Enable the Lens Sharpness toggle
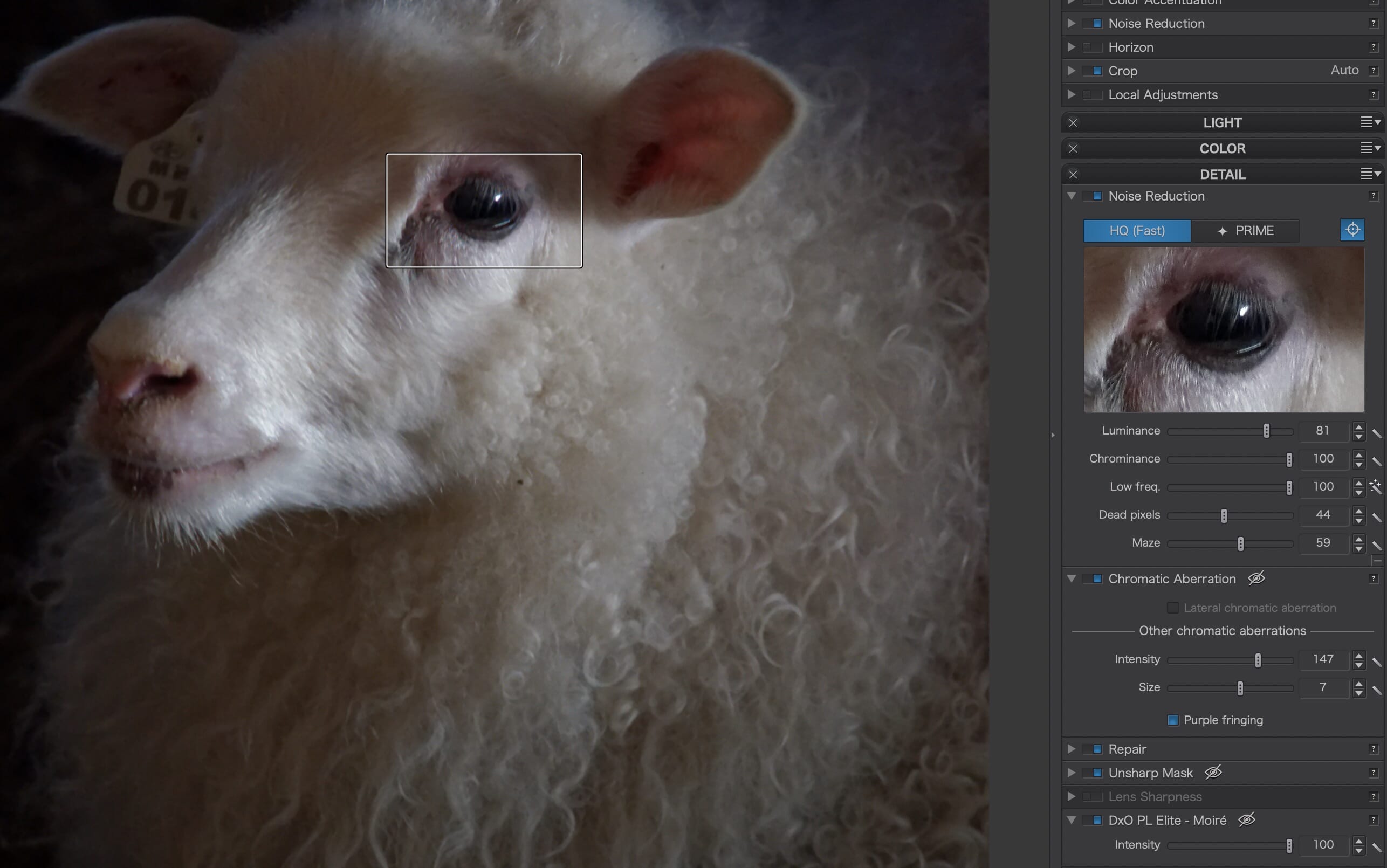Image resolution: width=1387 pixels, height=868 pixels. [1093, 797]
